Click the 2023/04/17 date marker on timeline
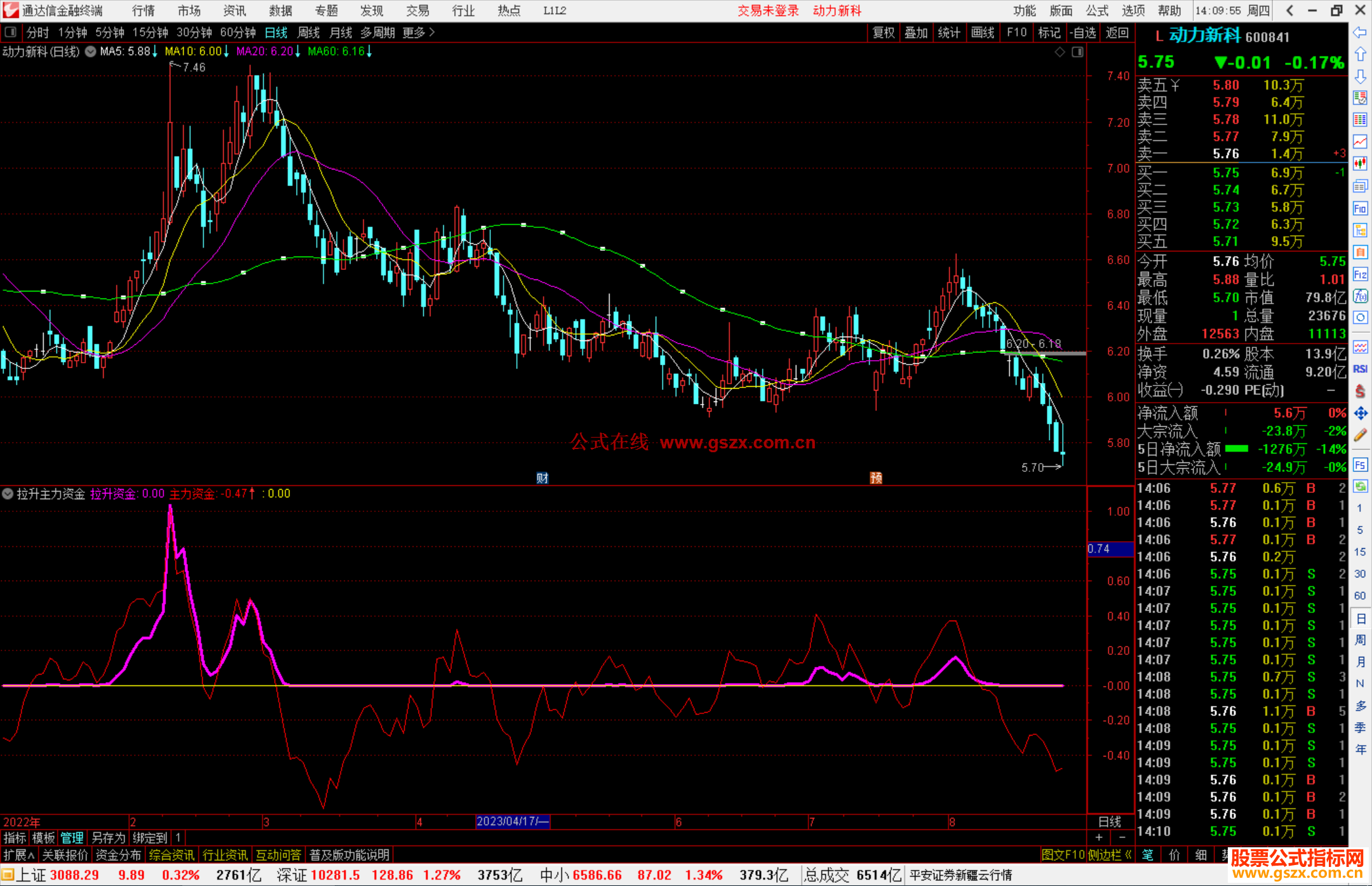Image resolution: width=1372 pixels, height=886 pixels. 512,821
